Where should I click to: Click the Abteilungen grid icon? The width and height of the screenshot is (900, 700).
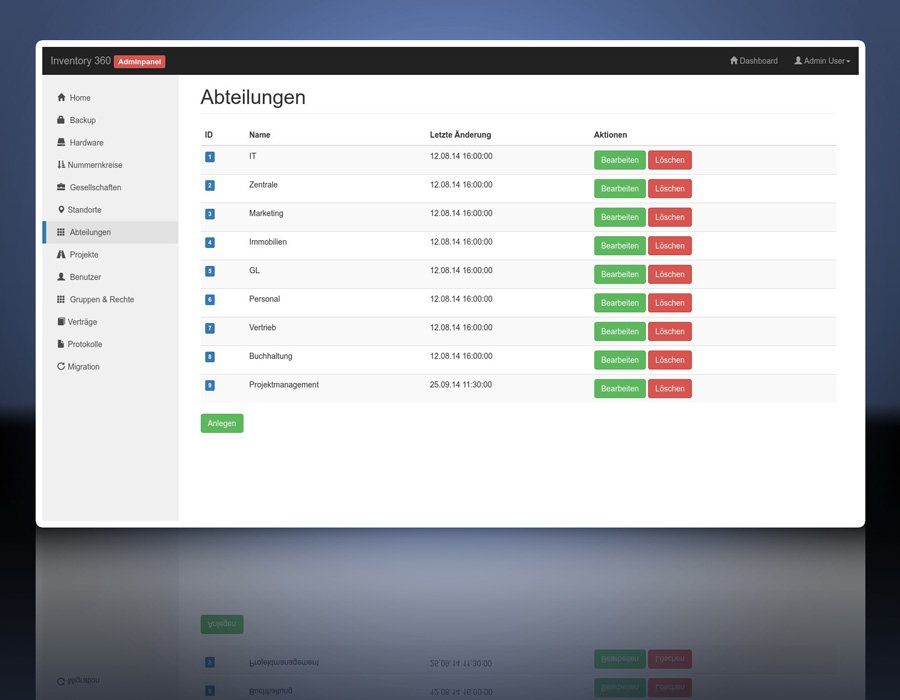pyautogui.click(x=61, y=232)
